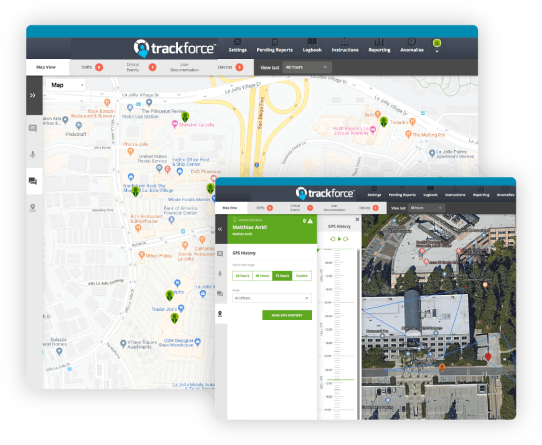Click trackforce logo in back window

tap(175, 48)
